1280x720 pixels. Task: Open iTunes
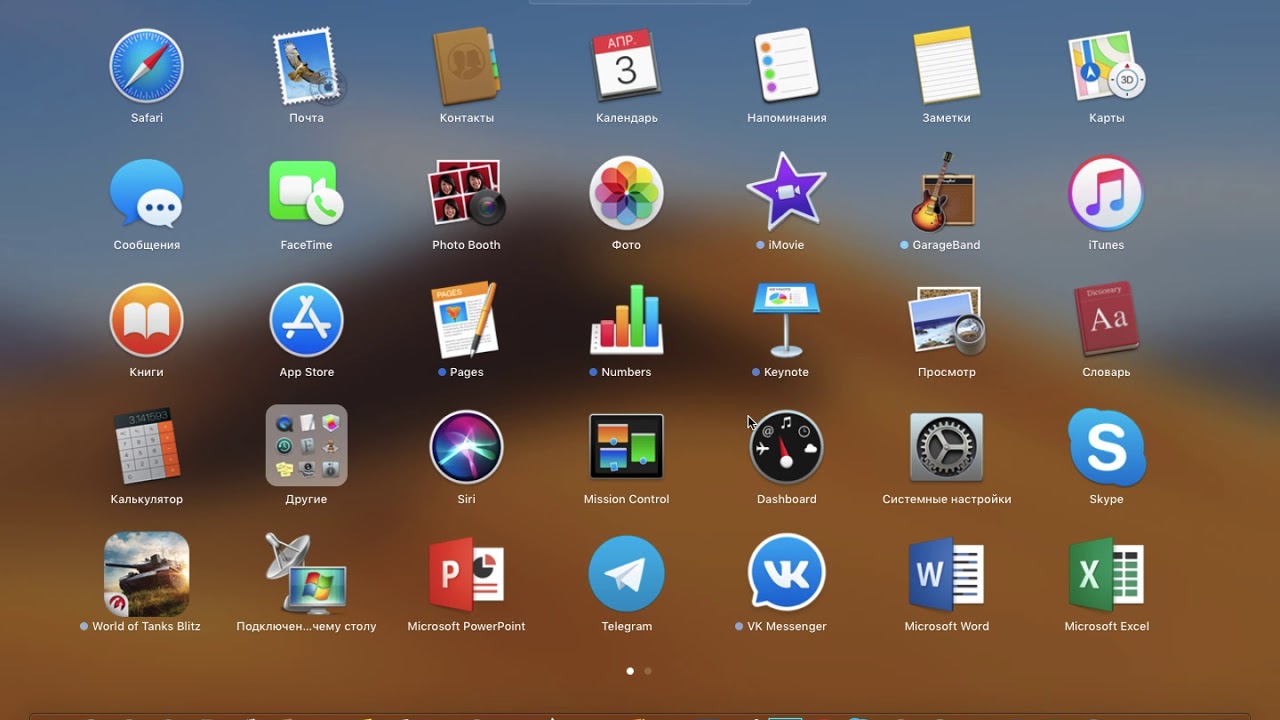tap(1107, 193)
